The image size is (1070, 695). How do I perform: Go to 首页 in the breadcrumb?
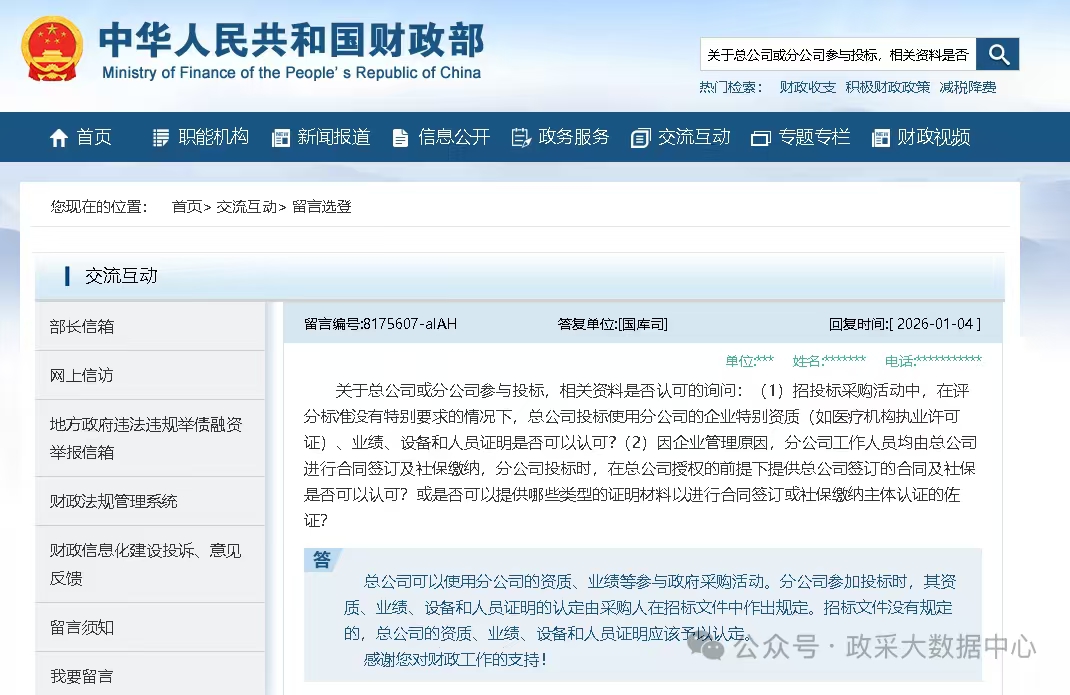(186, 207)
